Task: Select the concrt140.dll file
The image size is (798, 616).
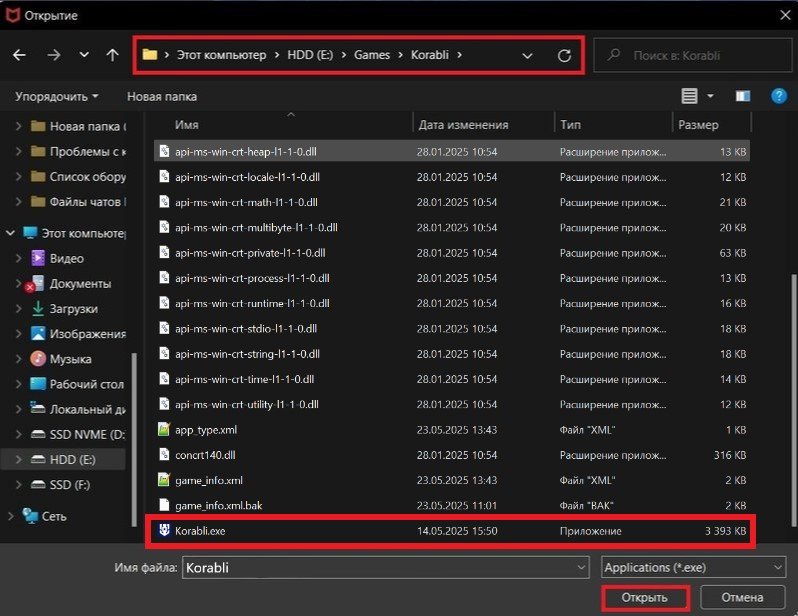Action: pos(452,455)
